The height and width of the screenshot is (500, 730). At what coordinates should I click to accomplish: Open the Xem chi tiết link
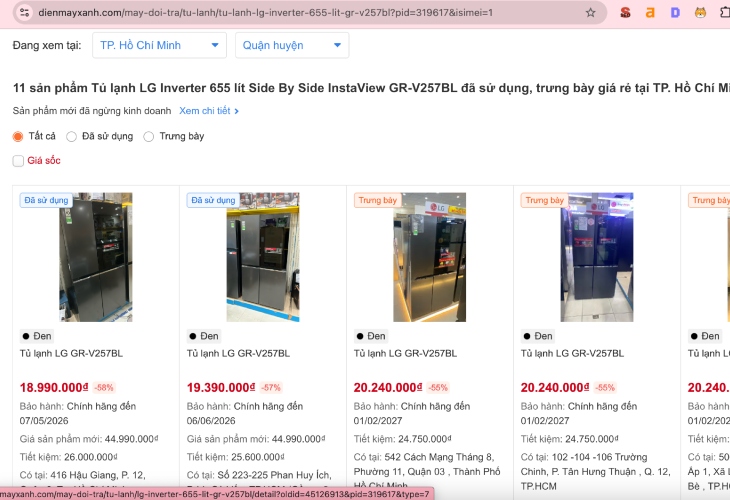tap(209, 111)
